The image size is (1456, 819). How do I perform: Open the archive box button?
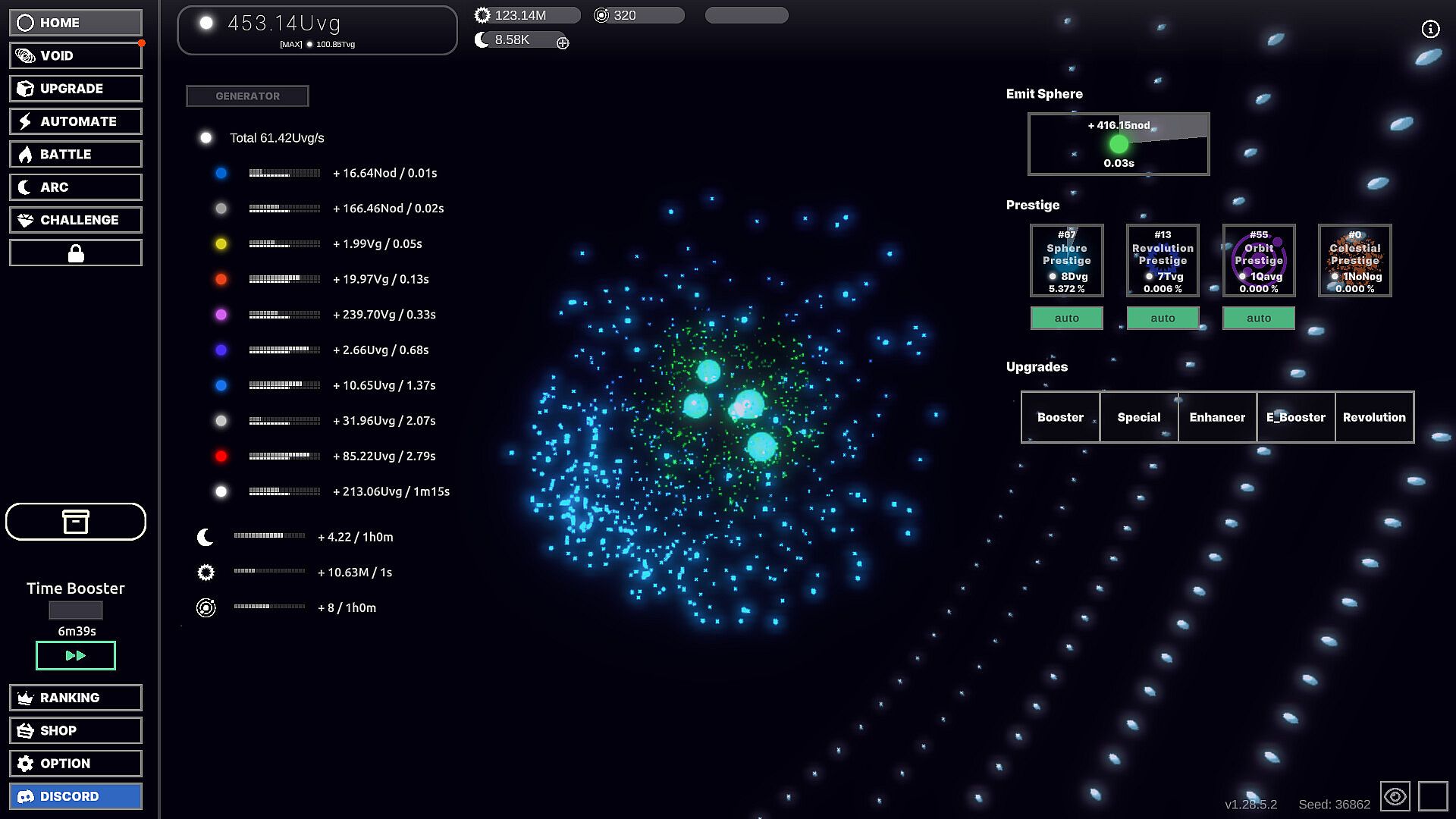tap(76, 522)
